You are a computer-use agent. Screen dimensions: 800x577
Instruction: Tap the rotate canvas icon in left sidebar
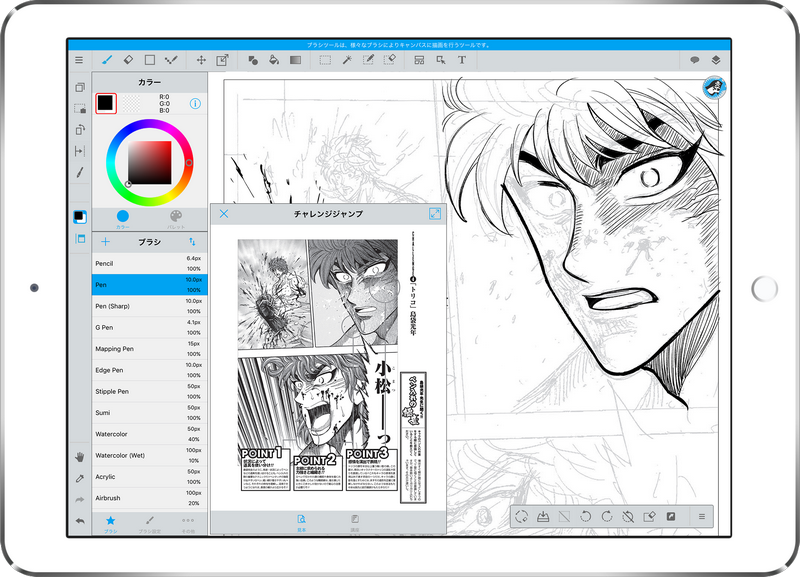pyautogui.click(x=80, y=130)
